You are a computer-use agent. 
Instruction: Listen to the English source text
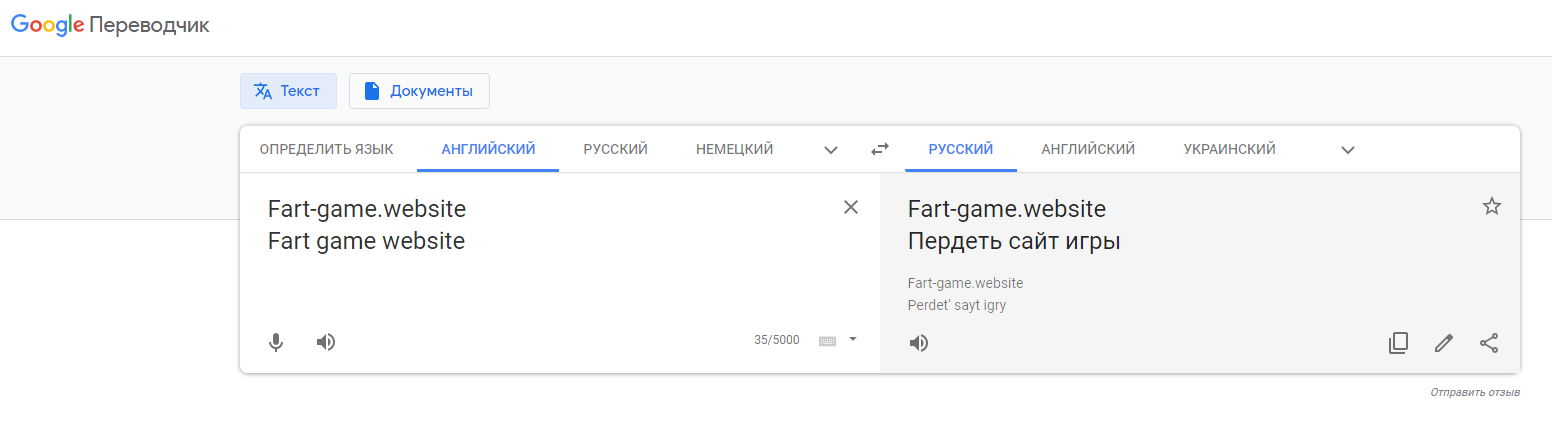click(326, 342)
